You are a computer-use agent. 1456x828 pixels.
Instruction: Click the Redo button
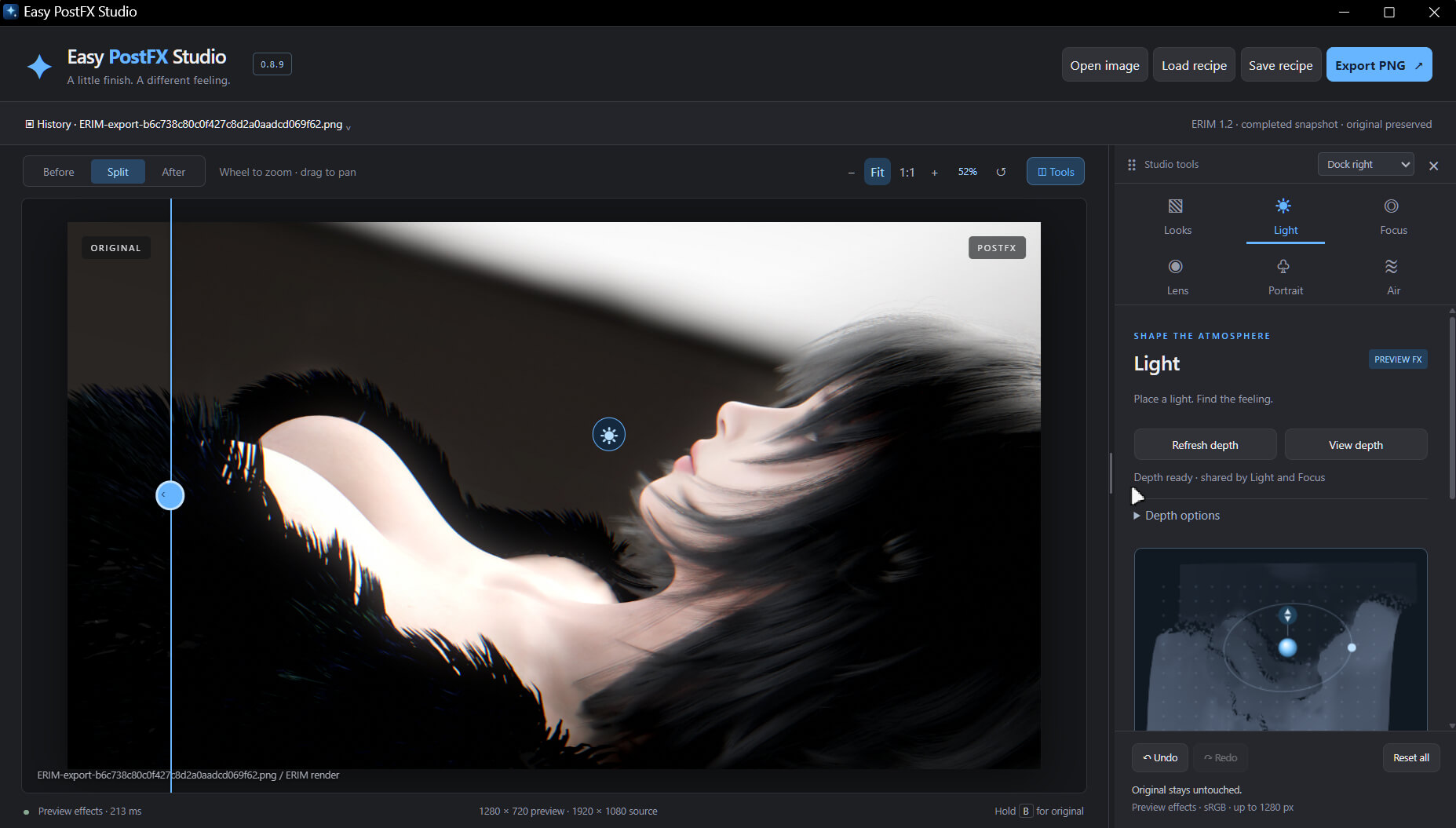pyautogui.click(x=1221, y=757)
